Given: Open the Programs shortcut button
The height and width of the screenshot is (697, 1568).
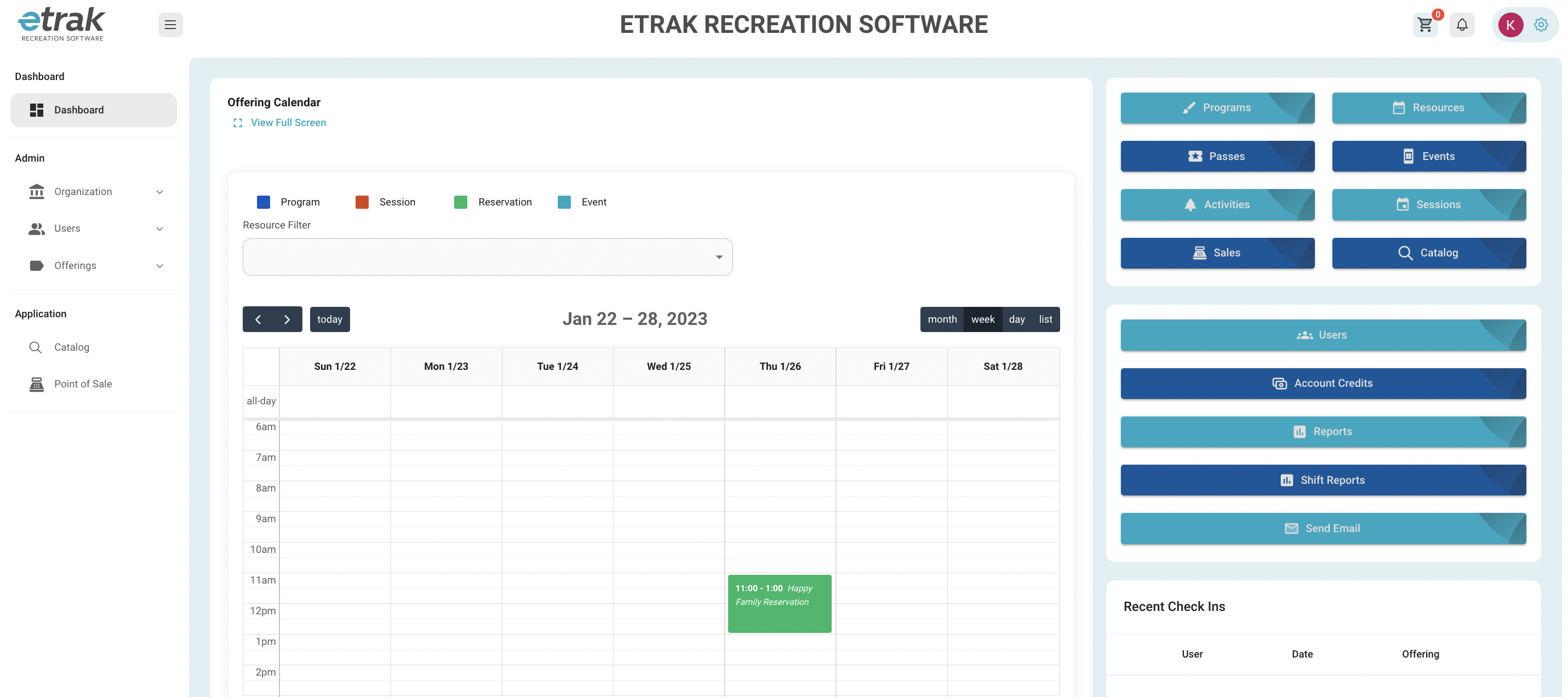Looking at the screenshot, I should tap(1217, 108).
